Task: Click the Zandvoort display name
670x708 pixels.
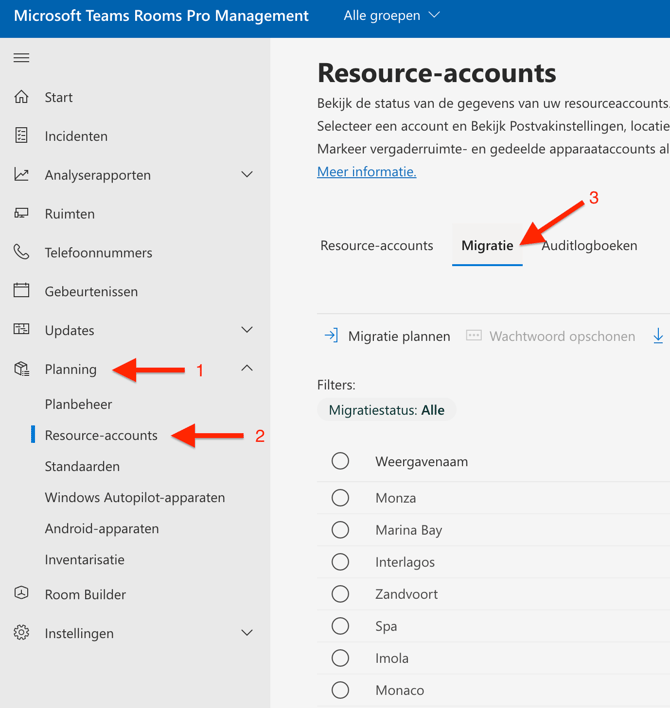Action: click(x=406, y=594)
